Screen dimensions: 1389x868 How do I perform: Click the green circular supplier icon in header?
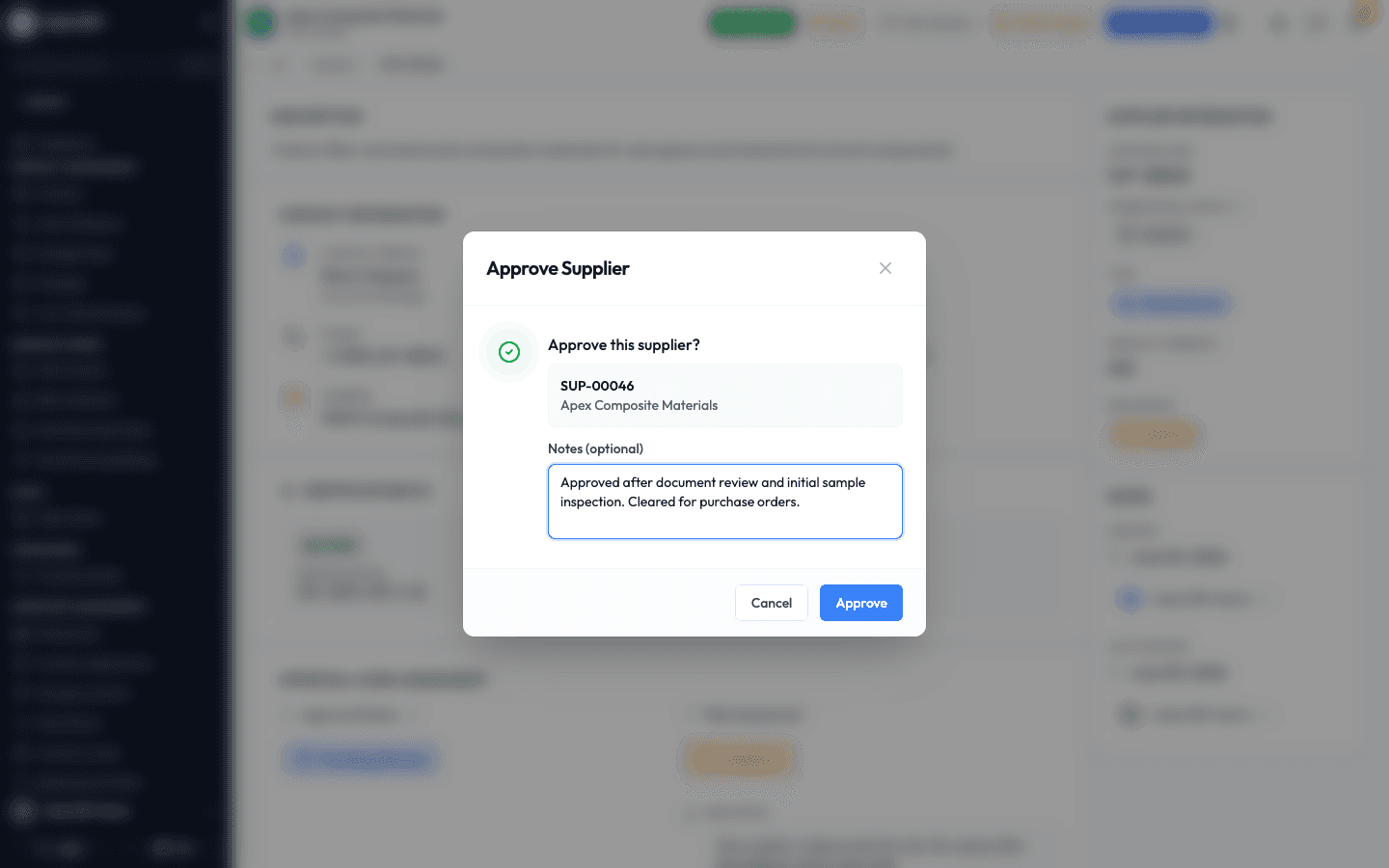coord(261,22)
